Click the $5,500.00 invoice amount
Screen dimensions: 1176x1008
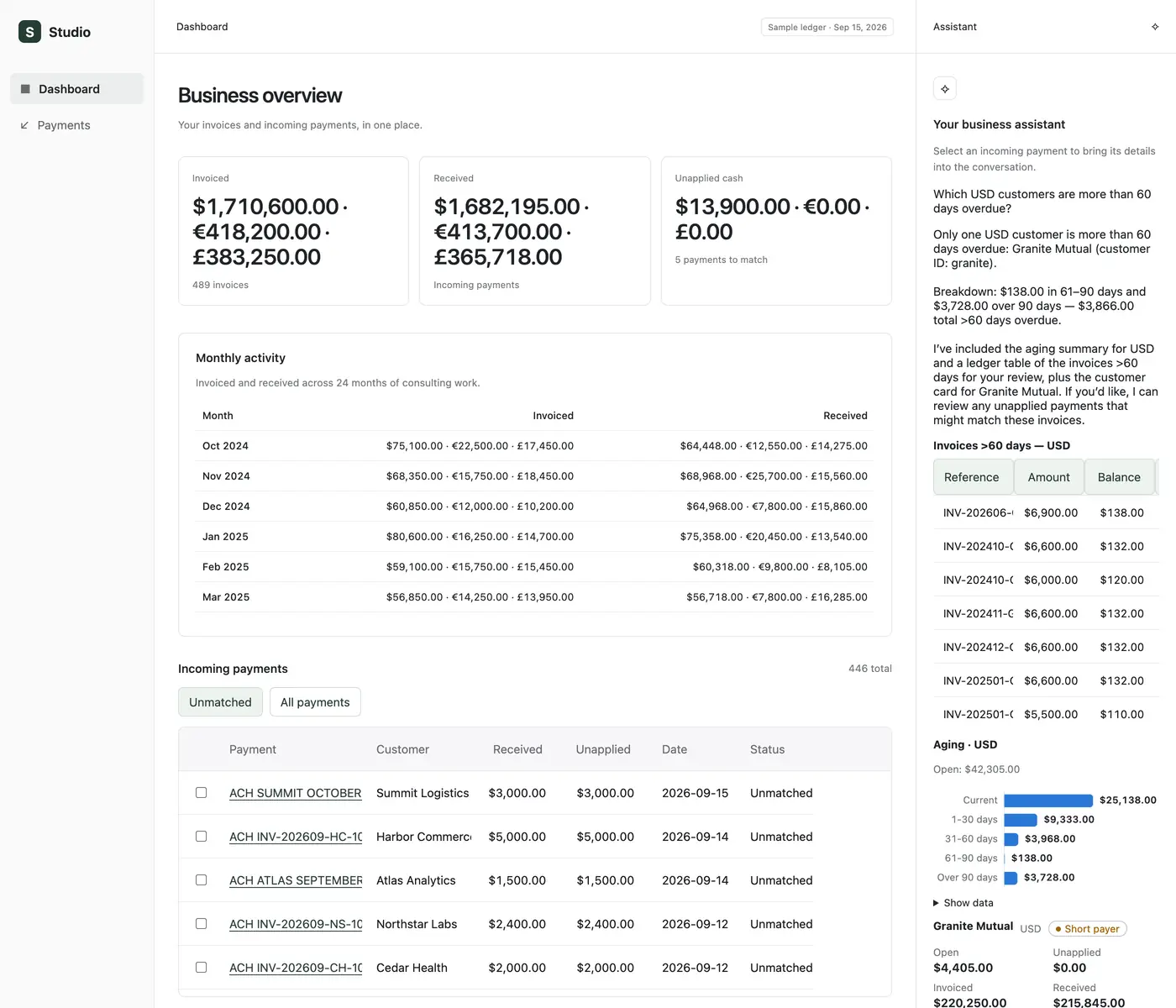[x=1051, y=714]
